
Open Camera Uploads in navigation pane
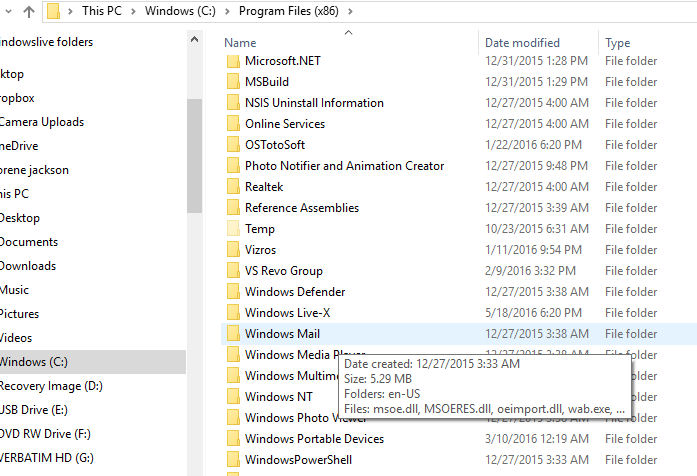[x=42, y=122]
